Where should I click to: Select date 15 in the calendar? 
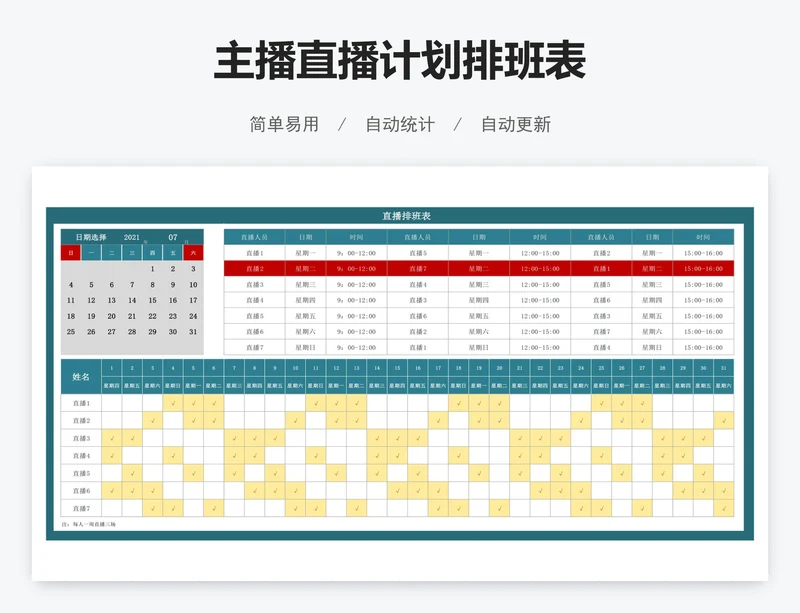[153, 301]
